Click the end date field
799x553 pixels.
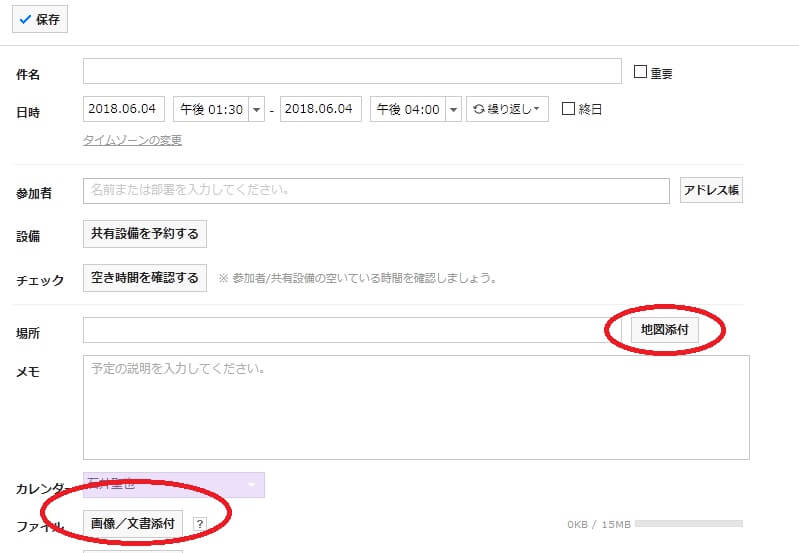pyautogui.click(x=320, y=109)
